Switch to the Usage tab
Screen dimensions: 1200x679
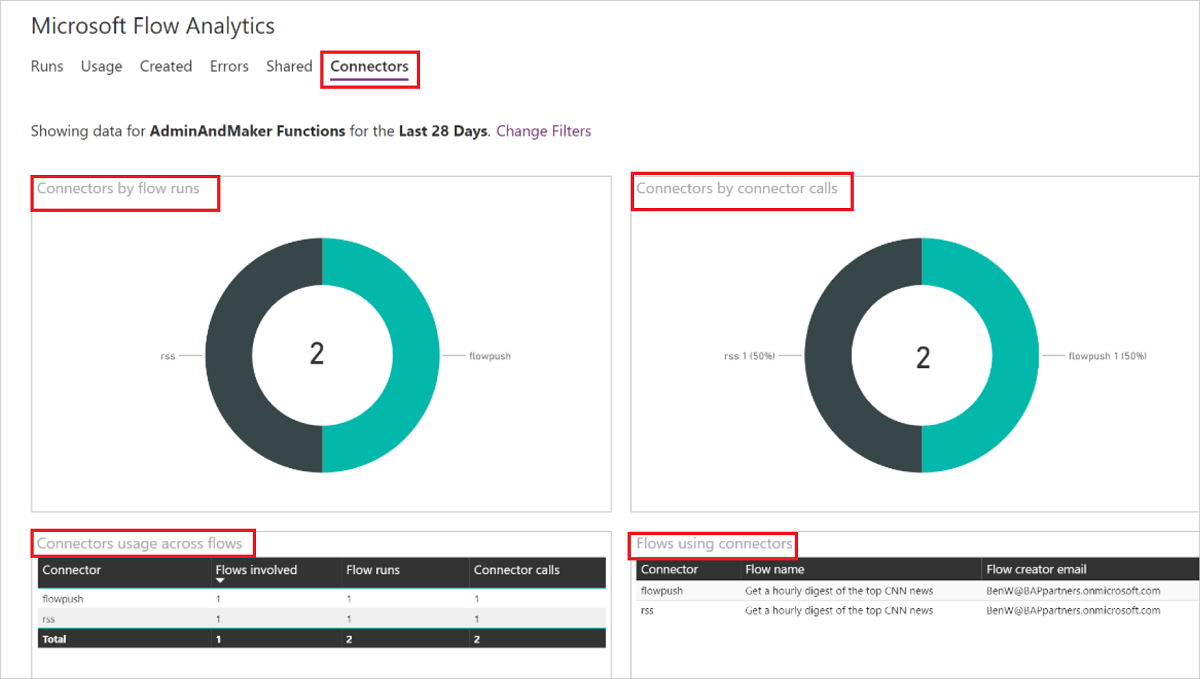point(101,66)
